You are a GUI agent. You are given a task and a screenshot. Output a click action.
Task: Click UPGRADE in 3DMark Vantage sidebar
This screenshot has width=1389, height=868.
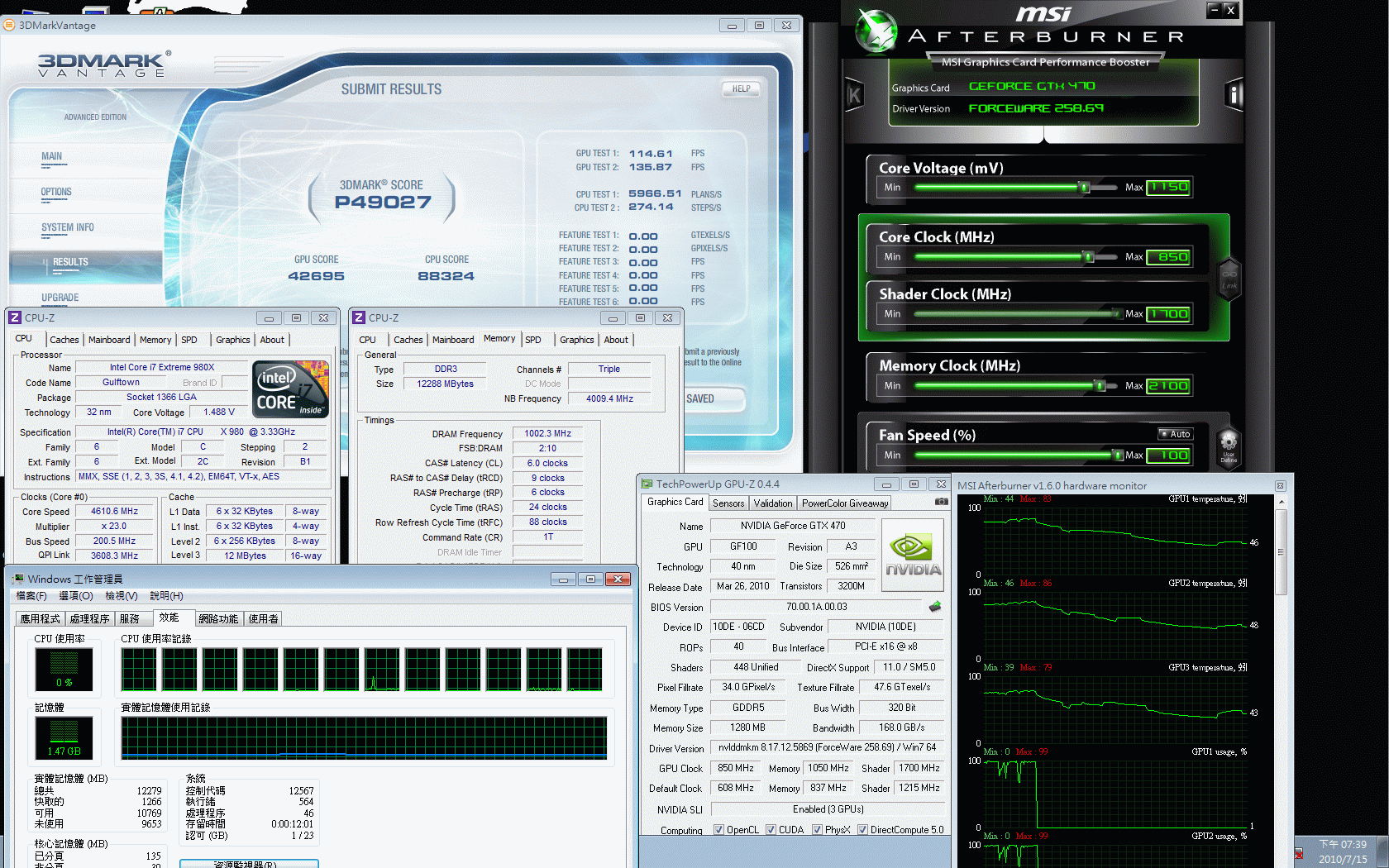click(x=60, y=298)
